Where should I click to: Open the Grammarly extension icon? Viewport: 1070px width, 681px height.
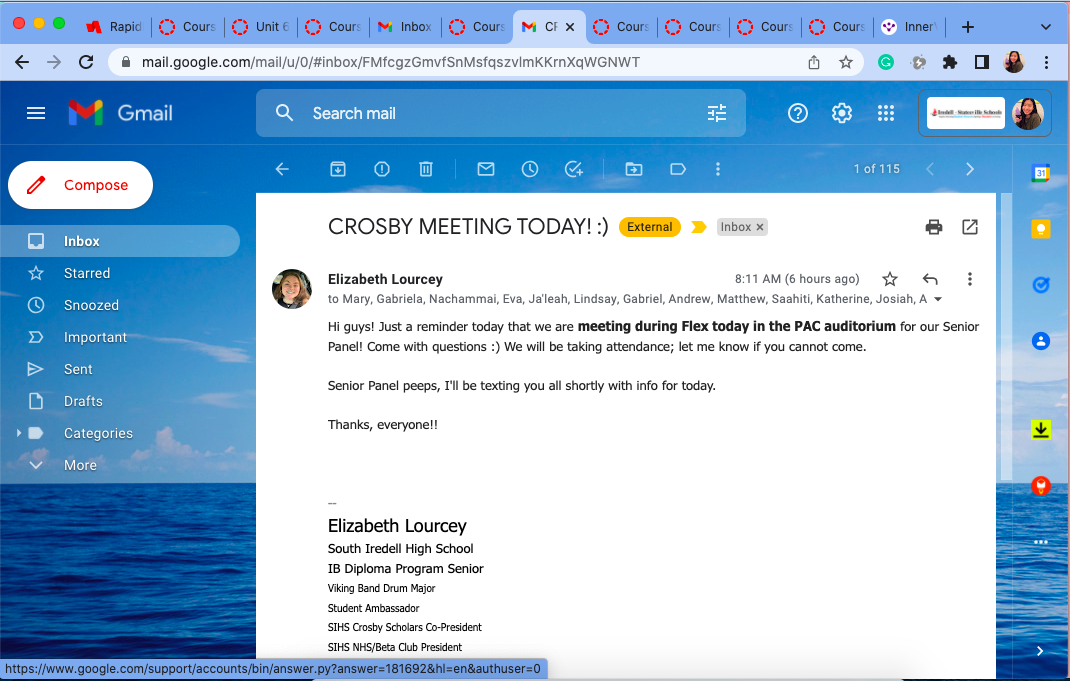click(x=886, y=63)
